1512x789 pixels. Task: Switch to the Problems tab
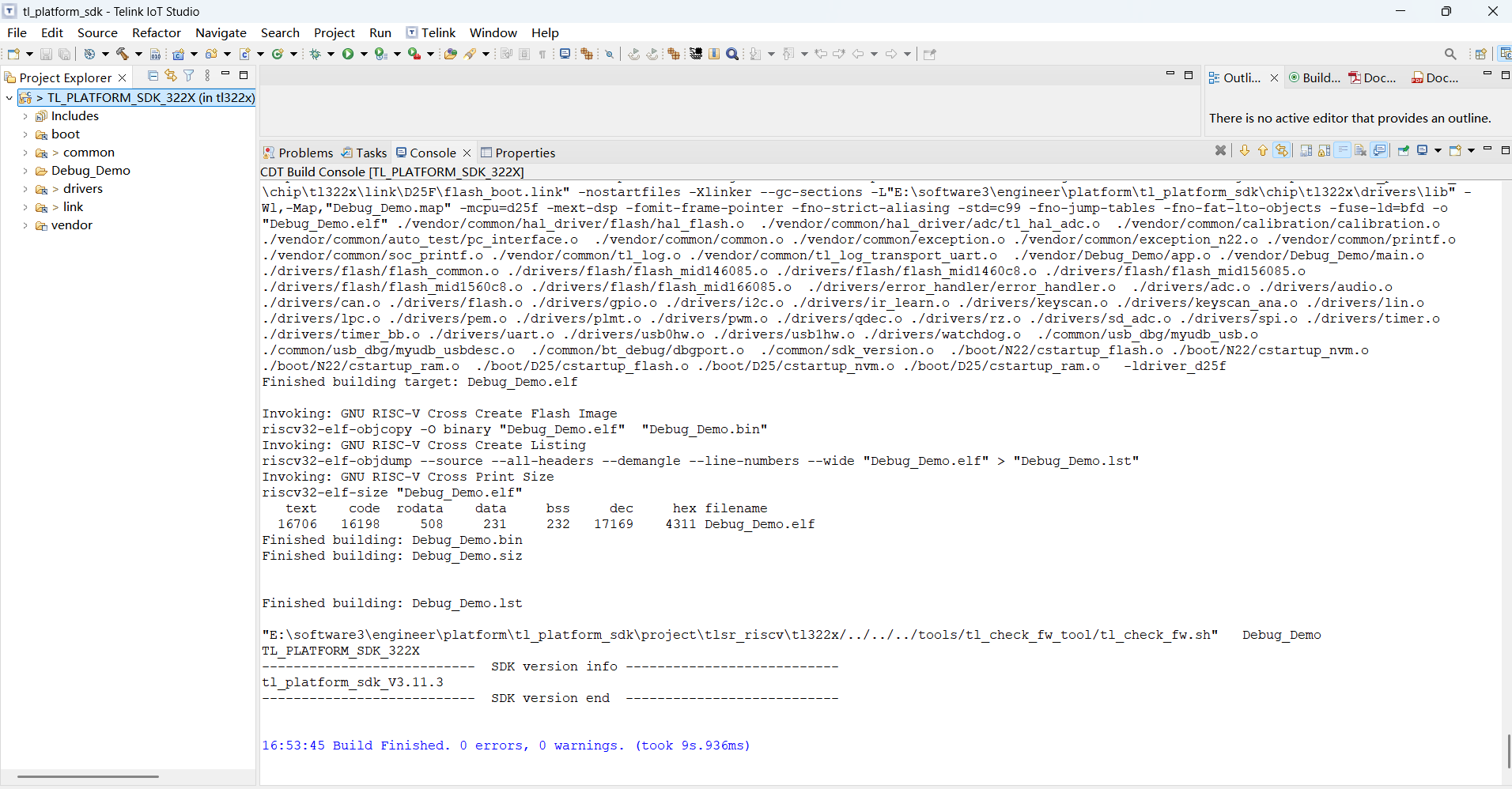tap(298, 153)
